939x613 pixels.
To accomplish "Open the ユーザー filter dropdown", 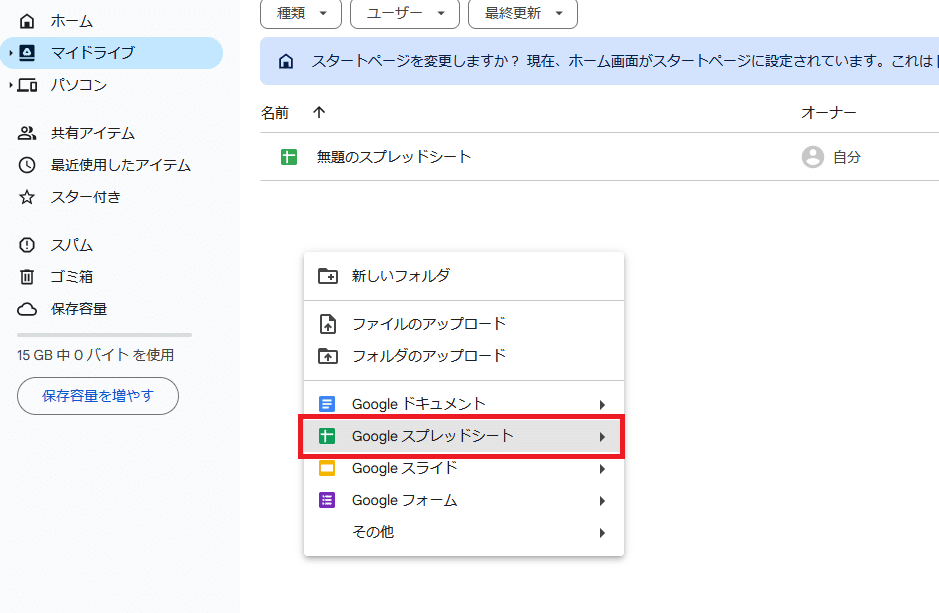I will point(405,13).
